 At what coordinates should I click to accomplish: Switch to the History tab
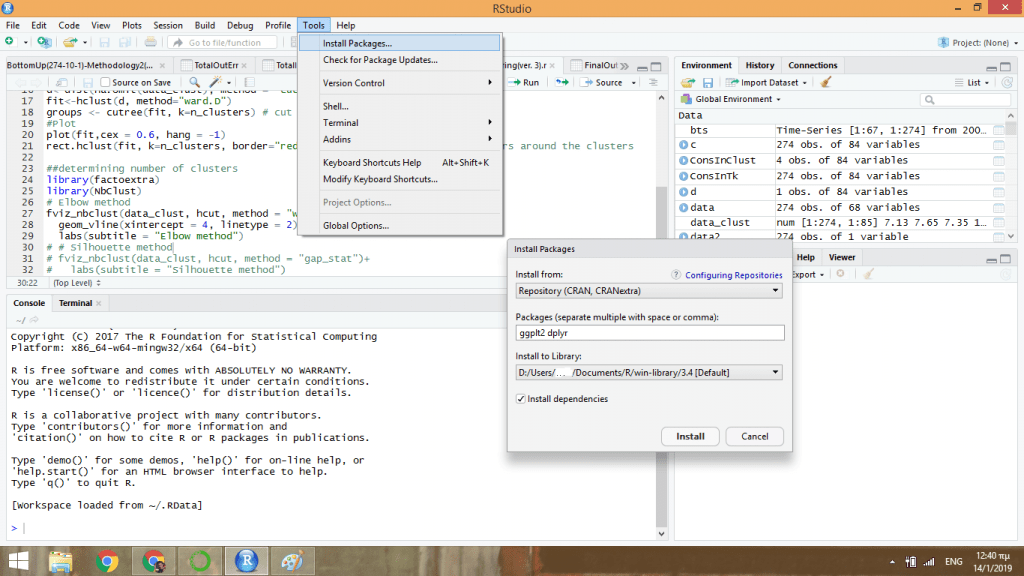point(759,65)
